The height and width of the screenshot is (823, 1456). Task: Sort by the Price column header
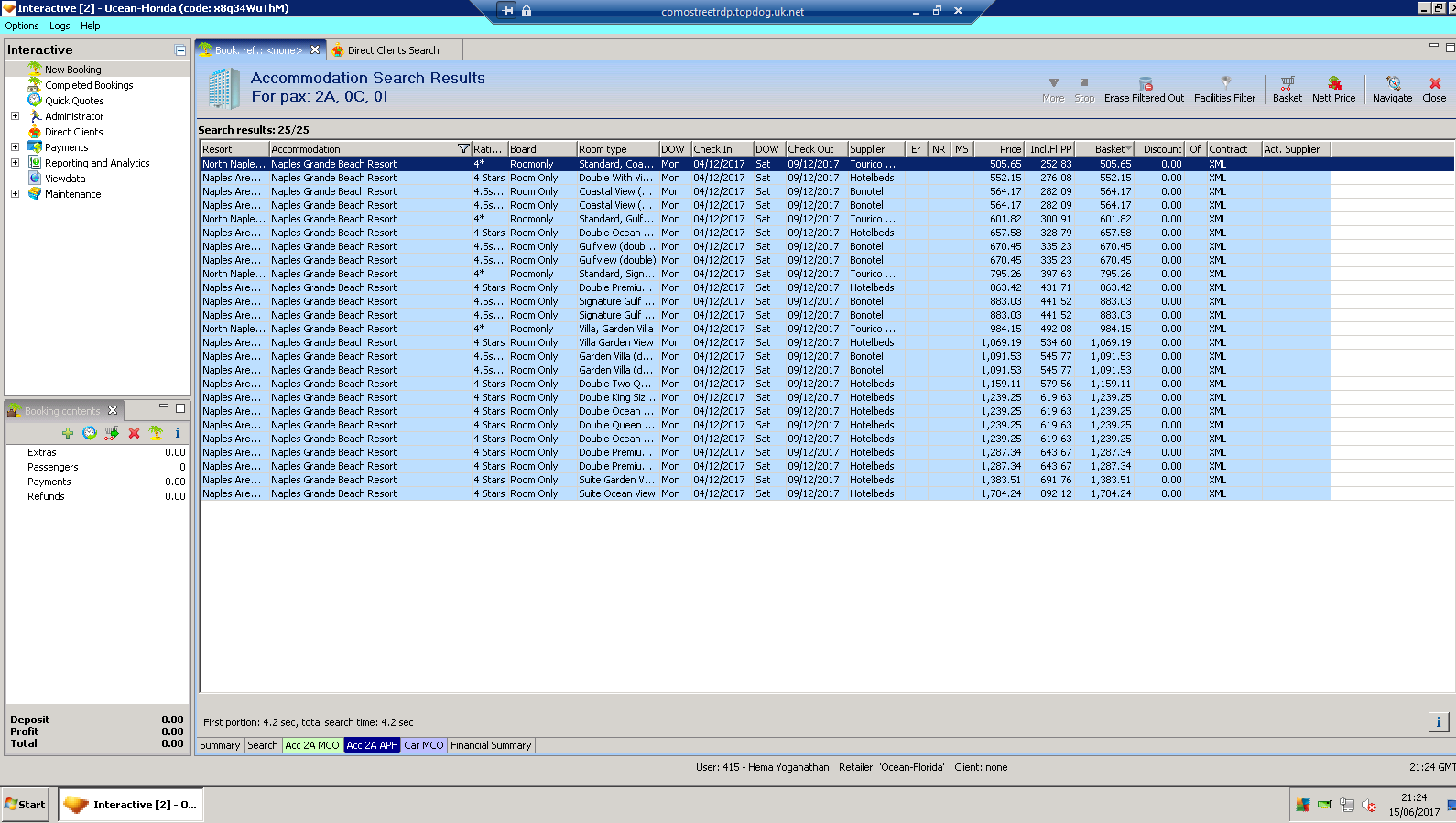(999, 149)
